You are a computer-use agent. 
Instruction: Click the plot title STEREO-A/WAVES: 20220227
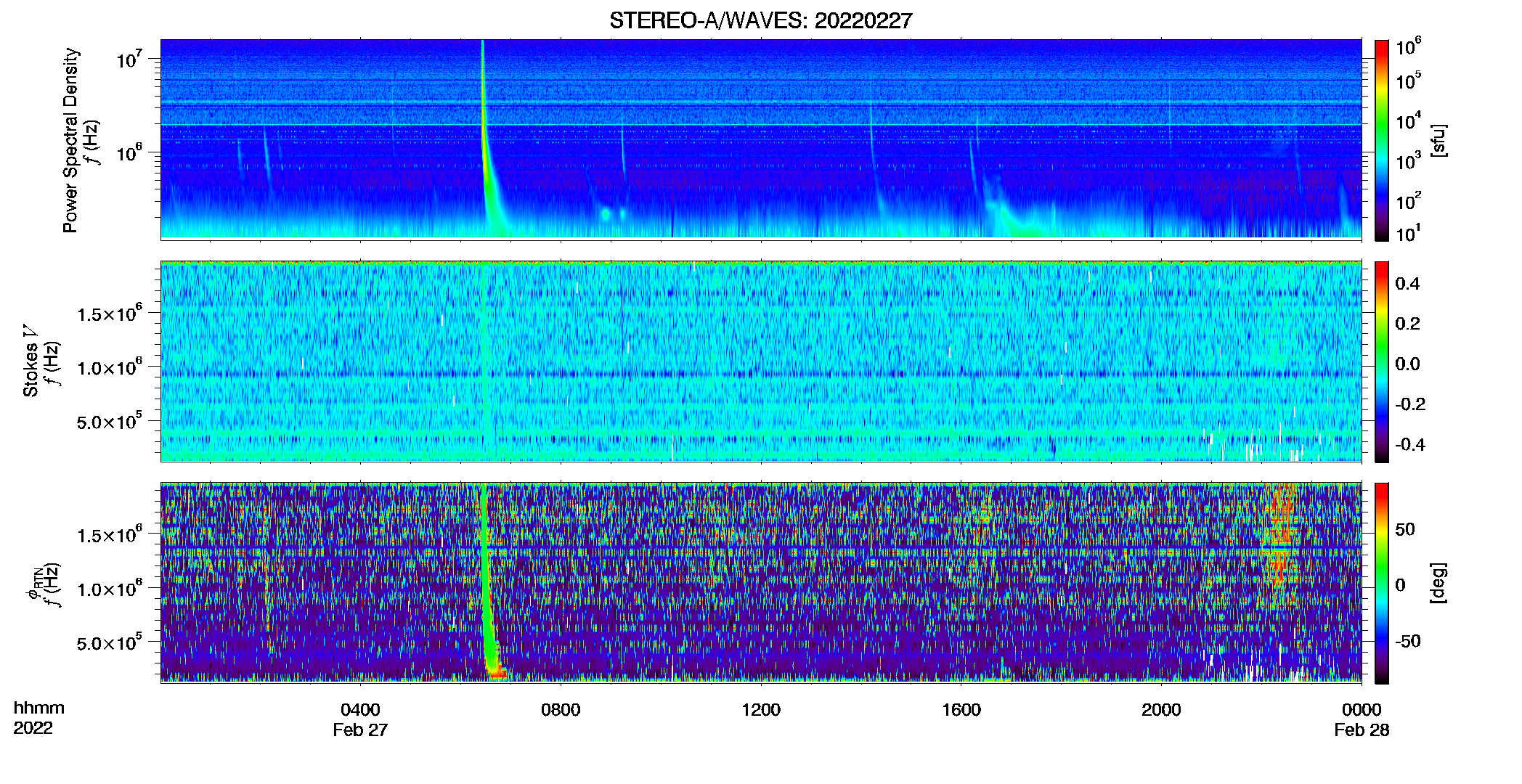click(760, 20)
